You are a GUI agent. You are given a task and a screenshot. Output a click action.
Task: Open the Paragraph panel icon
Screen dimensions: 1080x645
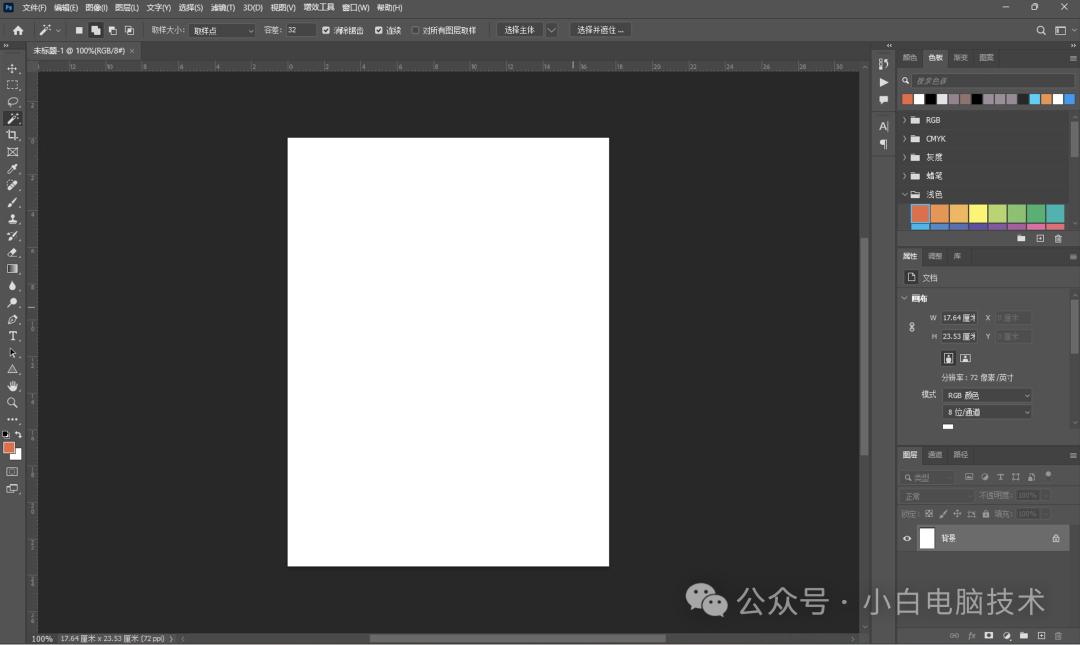point(884,144)
